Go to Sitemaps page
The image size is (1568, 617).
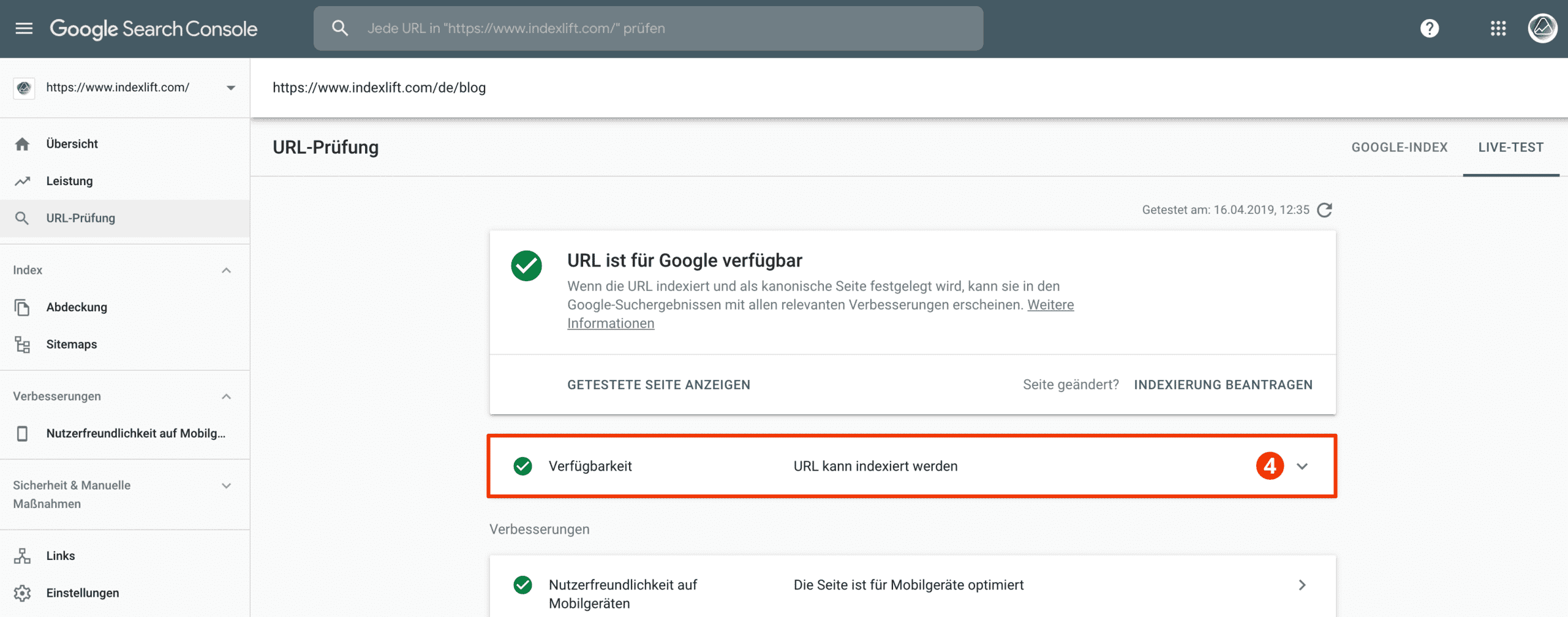pos(125,344)
